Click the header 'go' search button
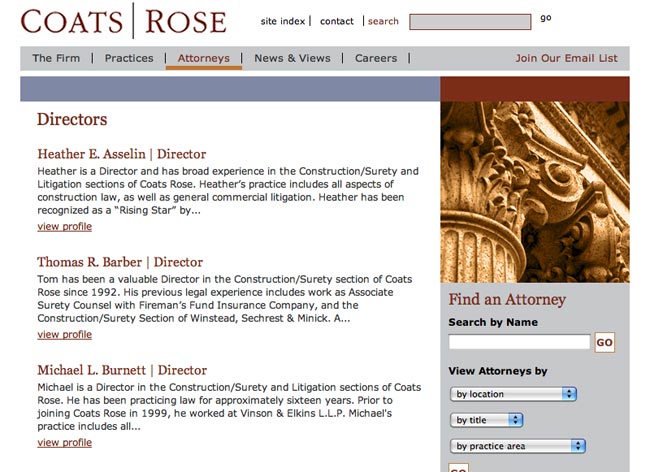Screen dimensions: 650x472 point(546,18)
